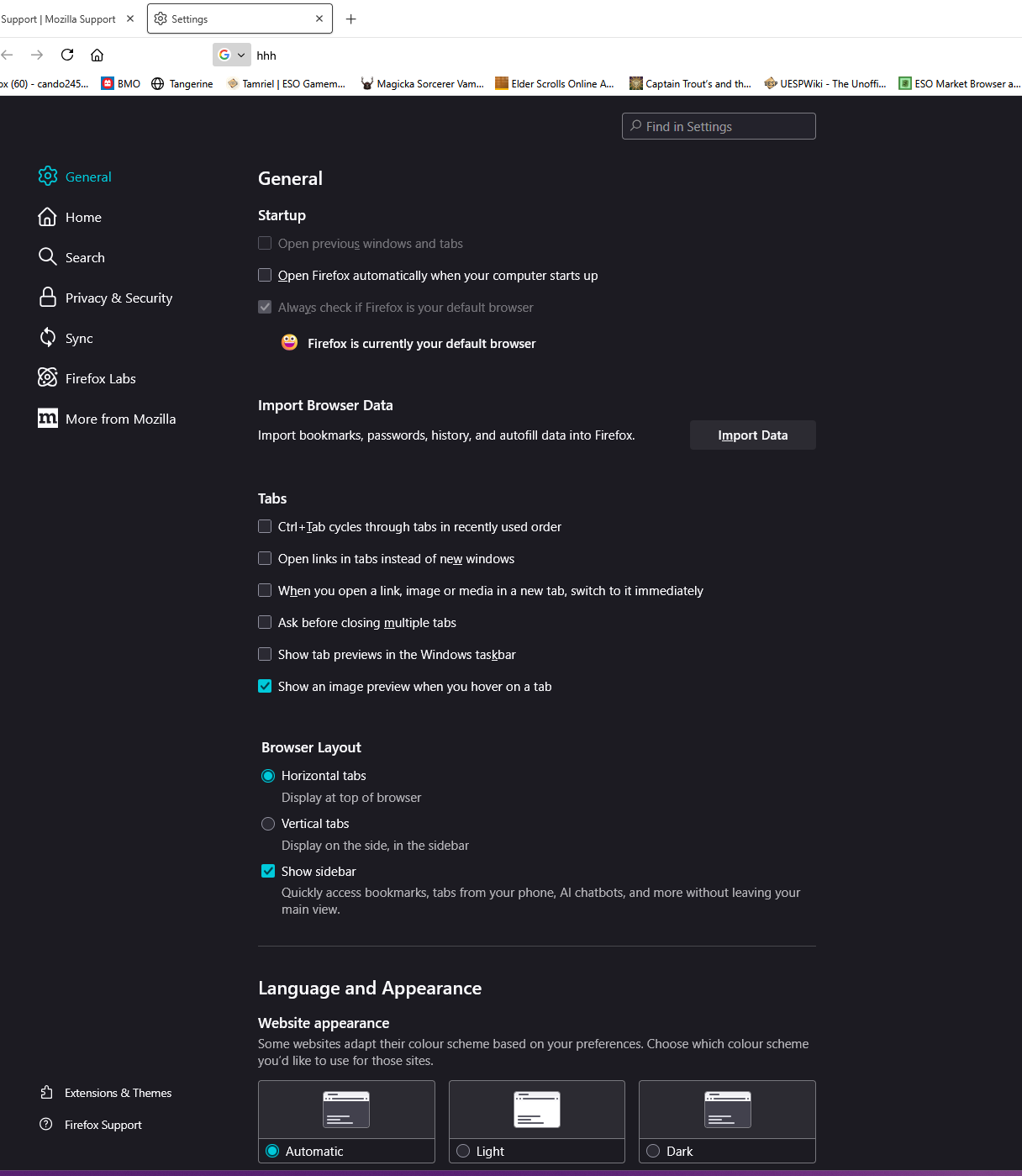1022x1176 pixels.
Task: Open the UESPWiki bookmark
Action: coord(825,83)
